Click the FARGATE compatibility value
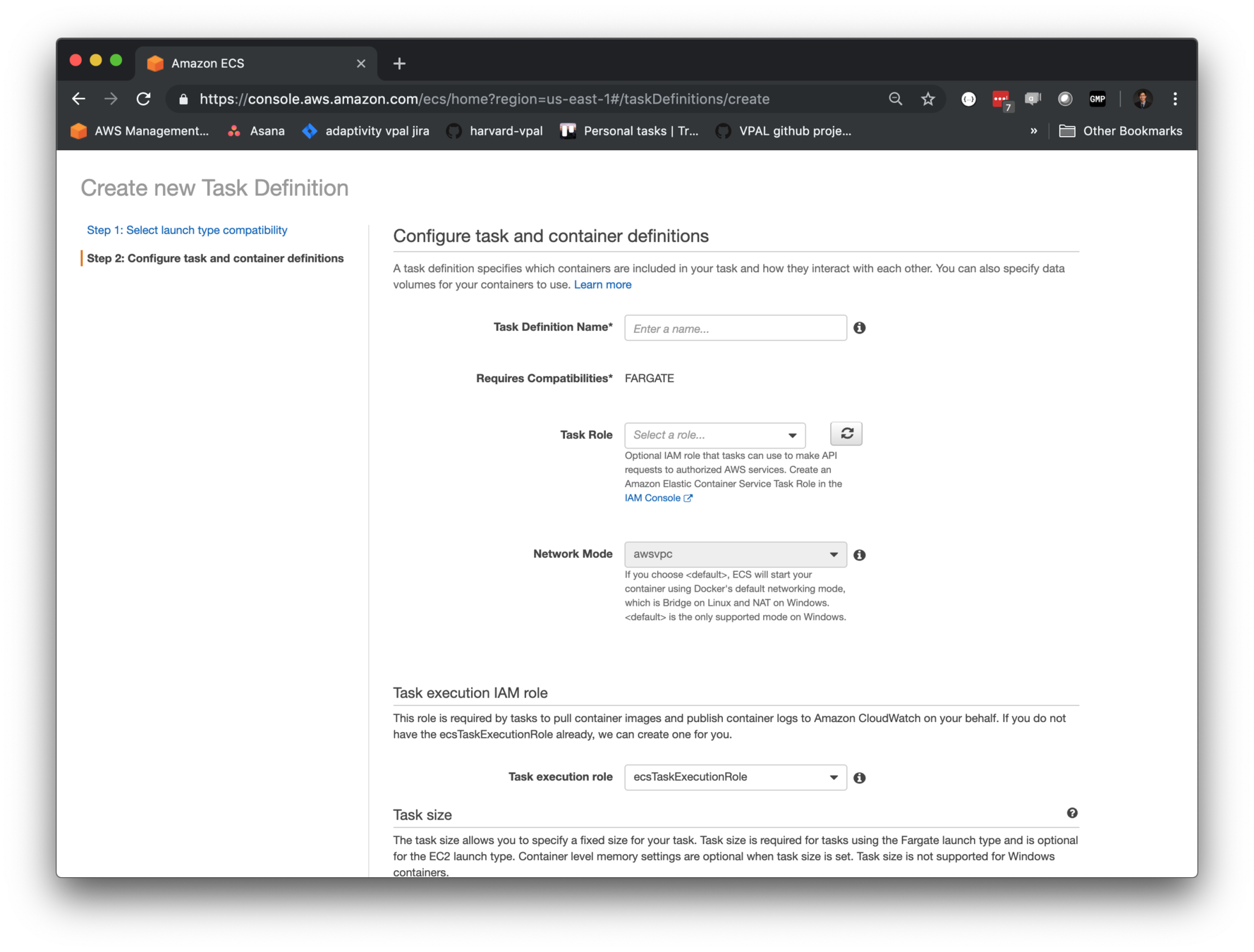Image resolution: width=1254 pixels, height=952 pixels. pos(650,379)
